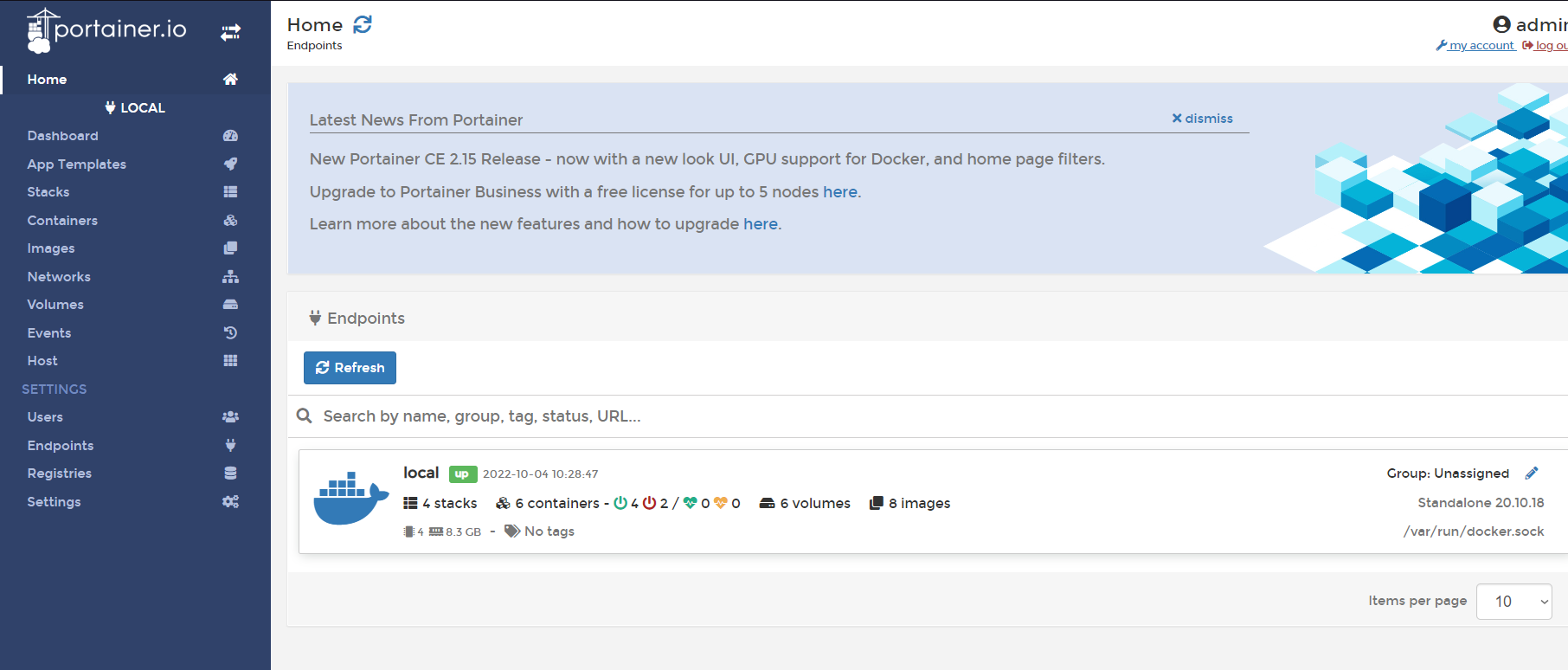Image resolution: width=1568 pixels, height=670 pixels.
Task: Click the Events history icon
Action: [x=230, y=332]
